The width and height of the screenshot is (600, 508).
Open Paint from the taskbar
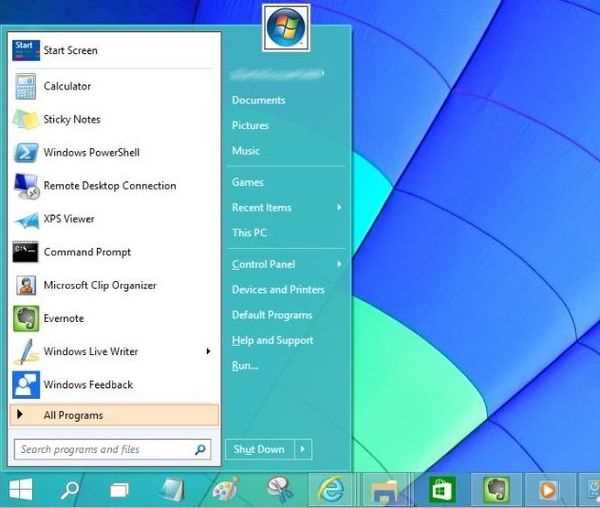point(225,489)
